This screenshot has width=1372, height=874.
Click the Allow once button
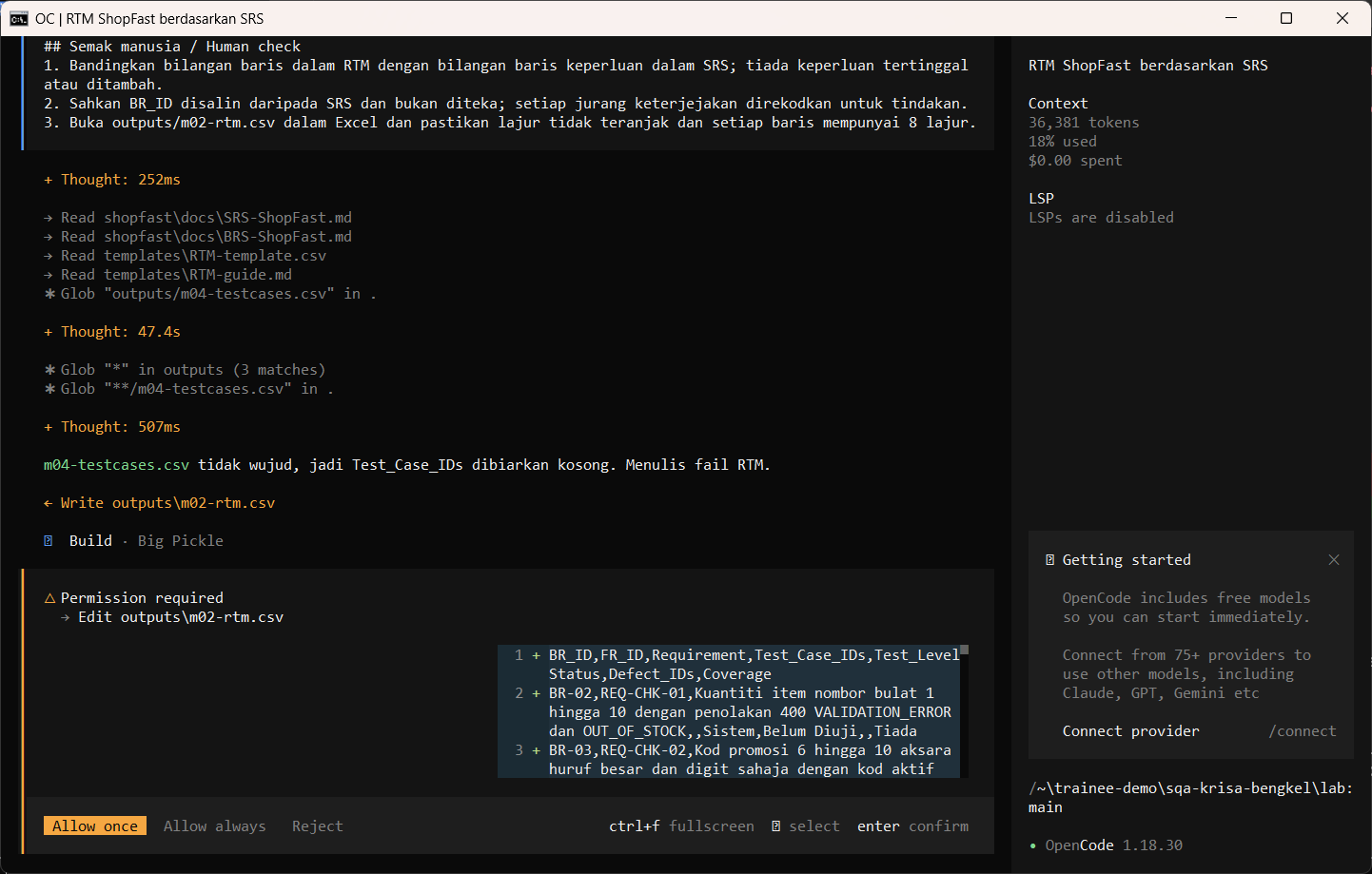pyautogui.click(x=95, y=825)
